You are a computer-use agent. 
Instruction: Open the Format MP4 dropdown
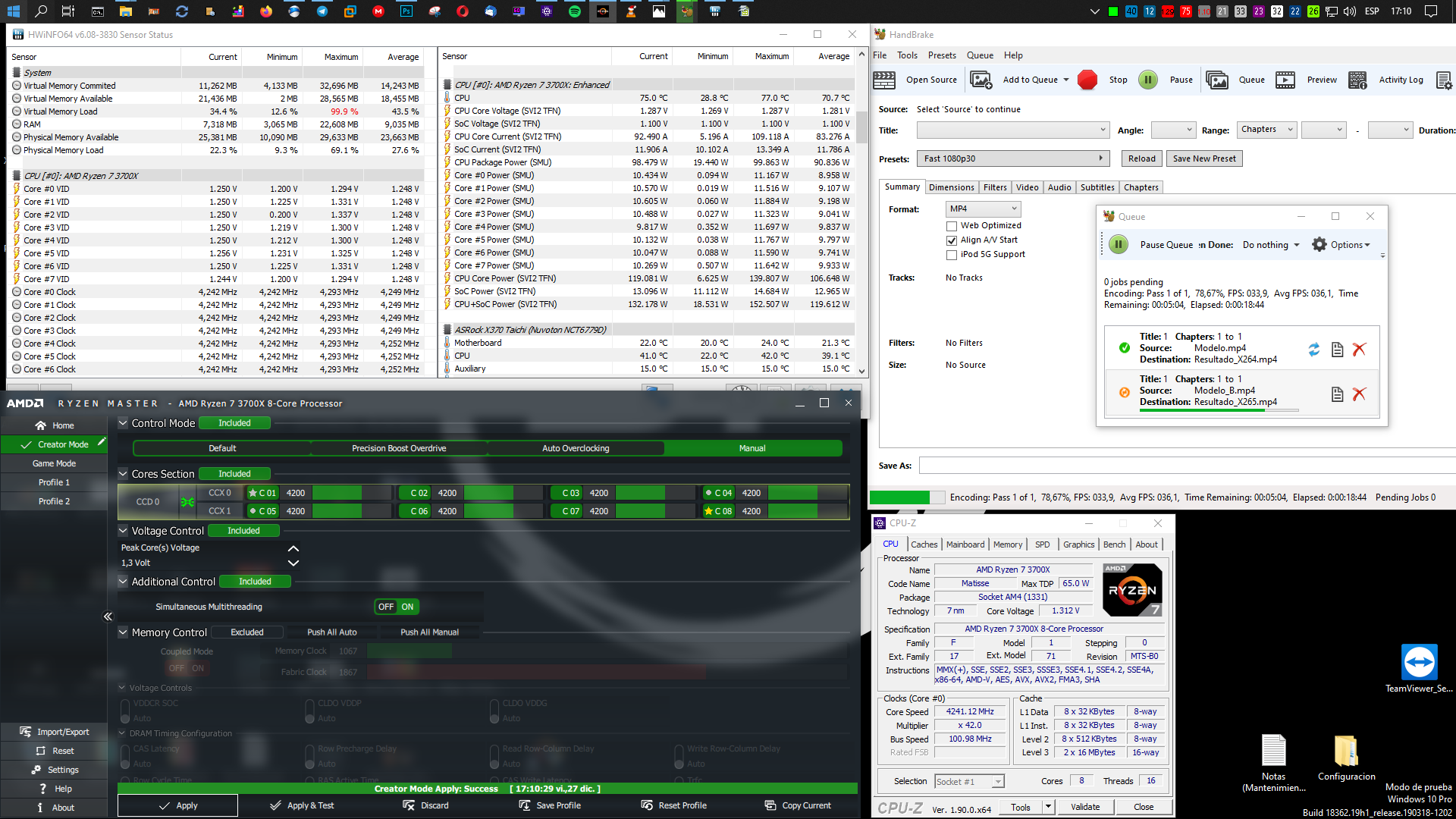983,209
